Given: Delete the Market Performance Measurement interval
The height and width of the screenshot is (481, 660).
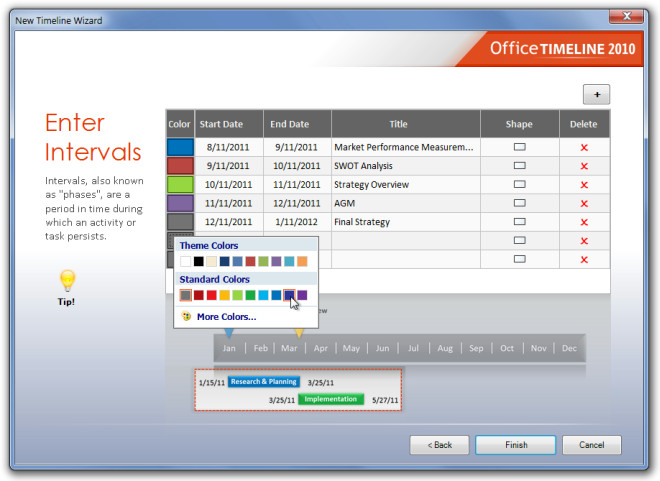Looking at the screenshot, I should click(x=584, y=147).
